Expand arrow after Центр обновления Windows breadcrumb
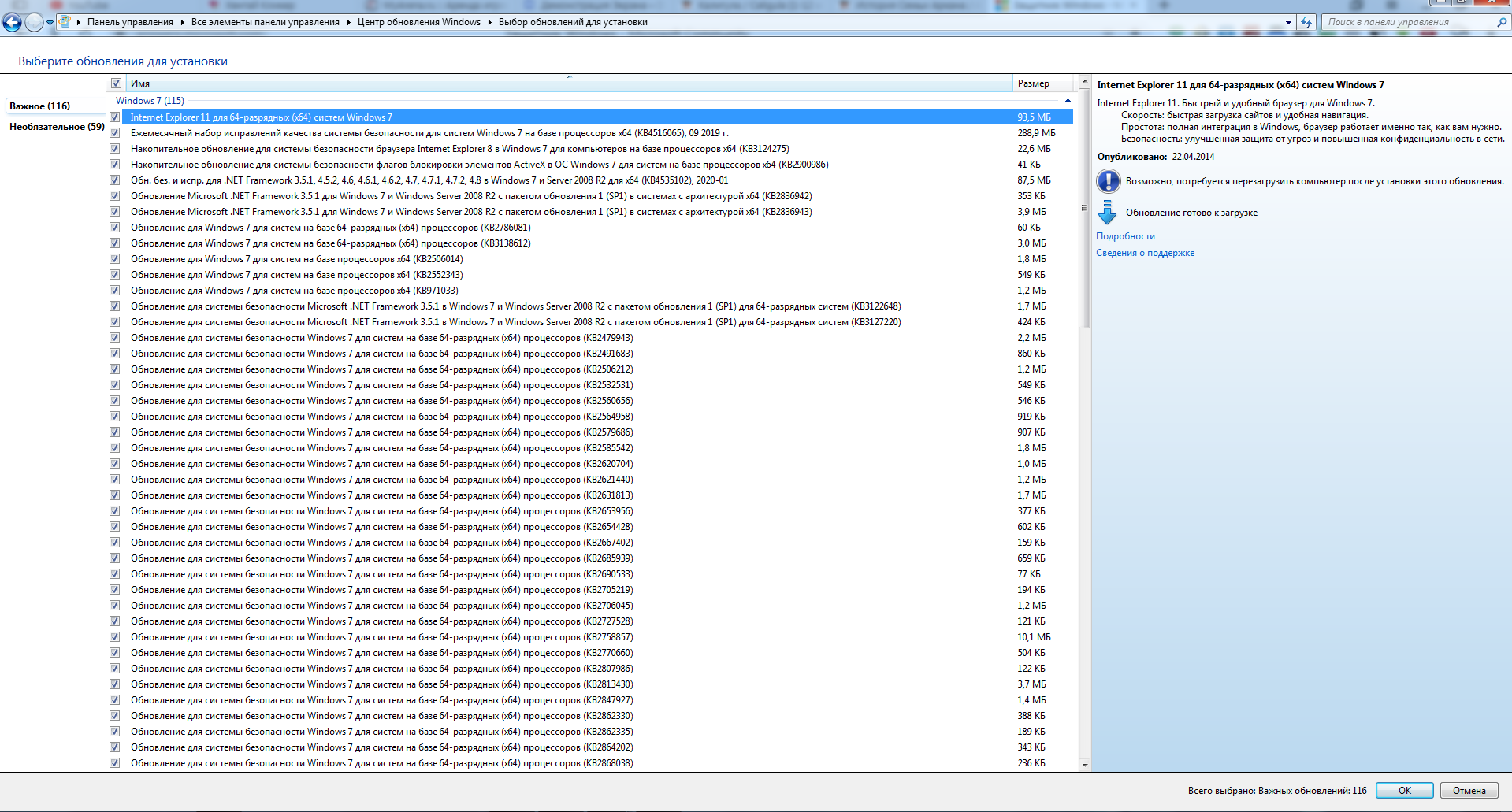 (x=489, y=22)
